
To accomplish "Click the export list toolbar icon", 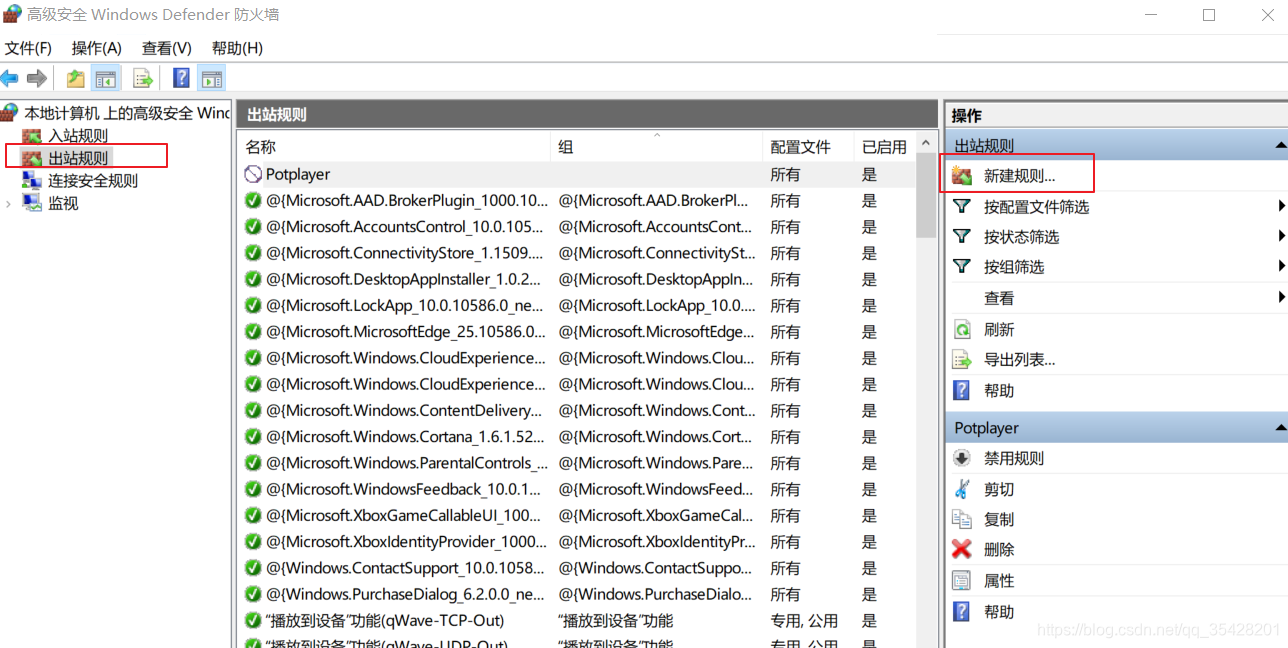I will tap(143, 78).
